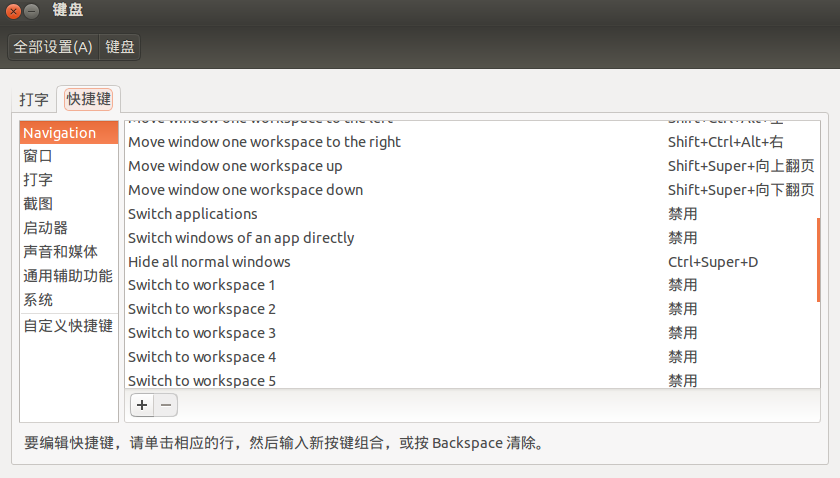Select 截图 category in sidebar
840x478 pixels.
click(x=69, y=204)
